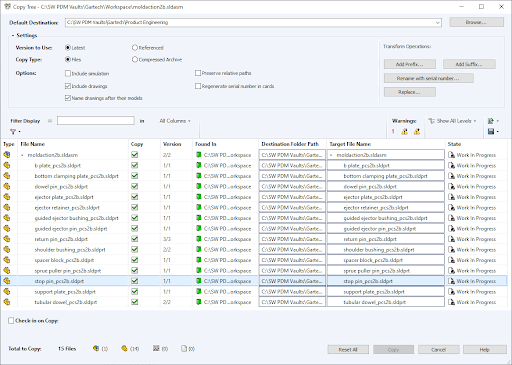Click the part type icon for b plate_pcs2b.sldprt
512x365 pixels.
[x=7, y=165]
